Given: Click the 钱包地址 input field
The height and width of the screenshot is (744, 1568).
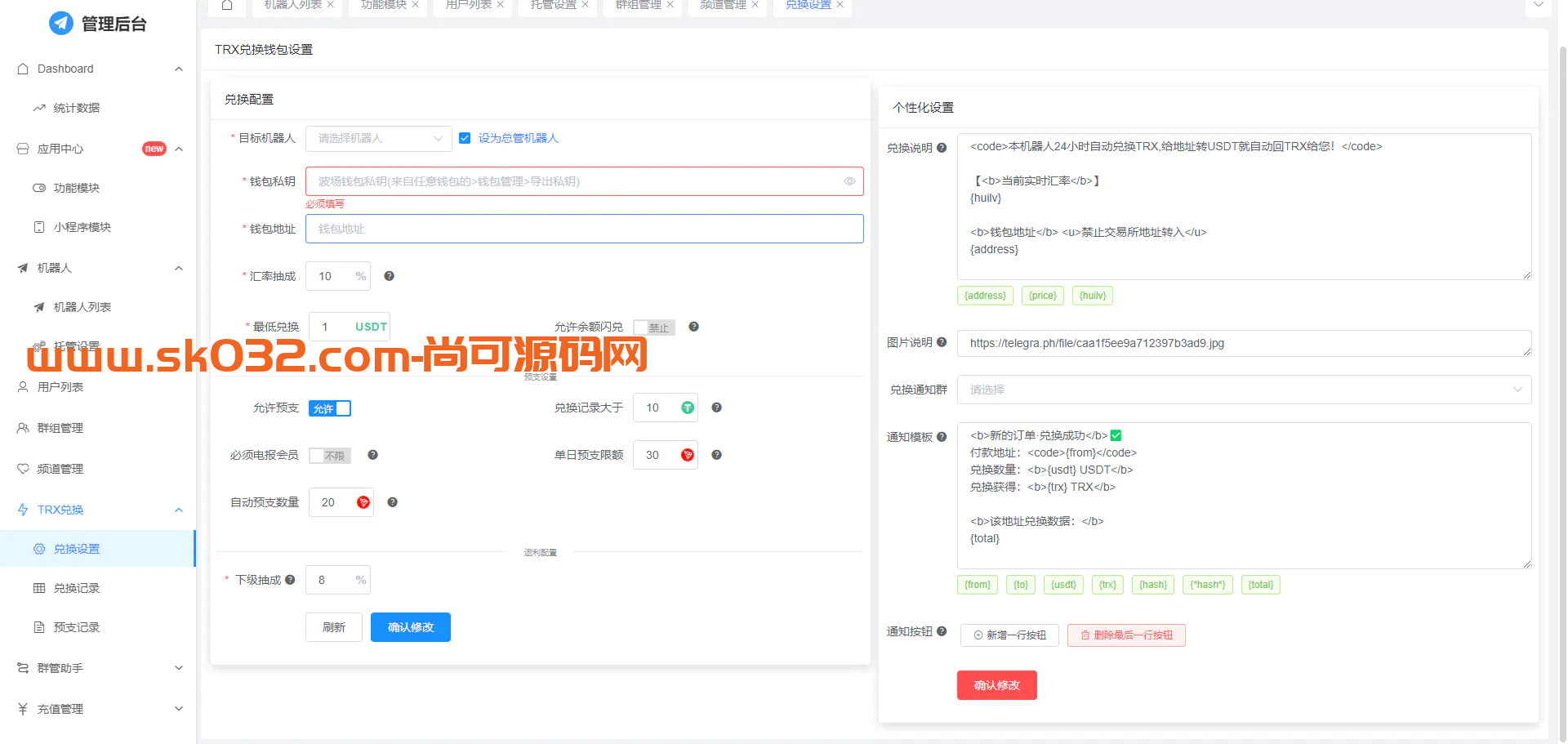Looking at the screenshot, I should click(x=584, y=229).
